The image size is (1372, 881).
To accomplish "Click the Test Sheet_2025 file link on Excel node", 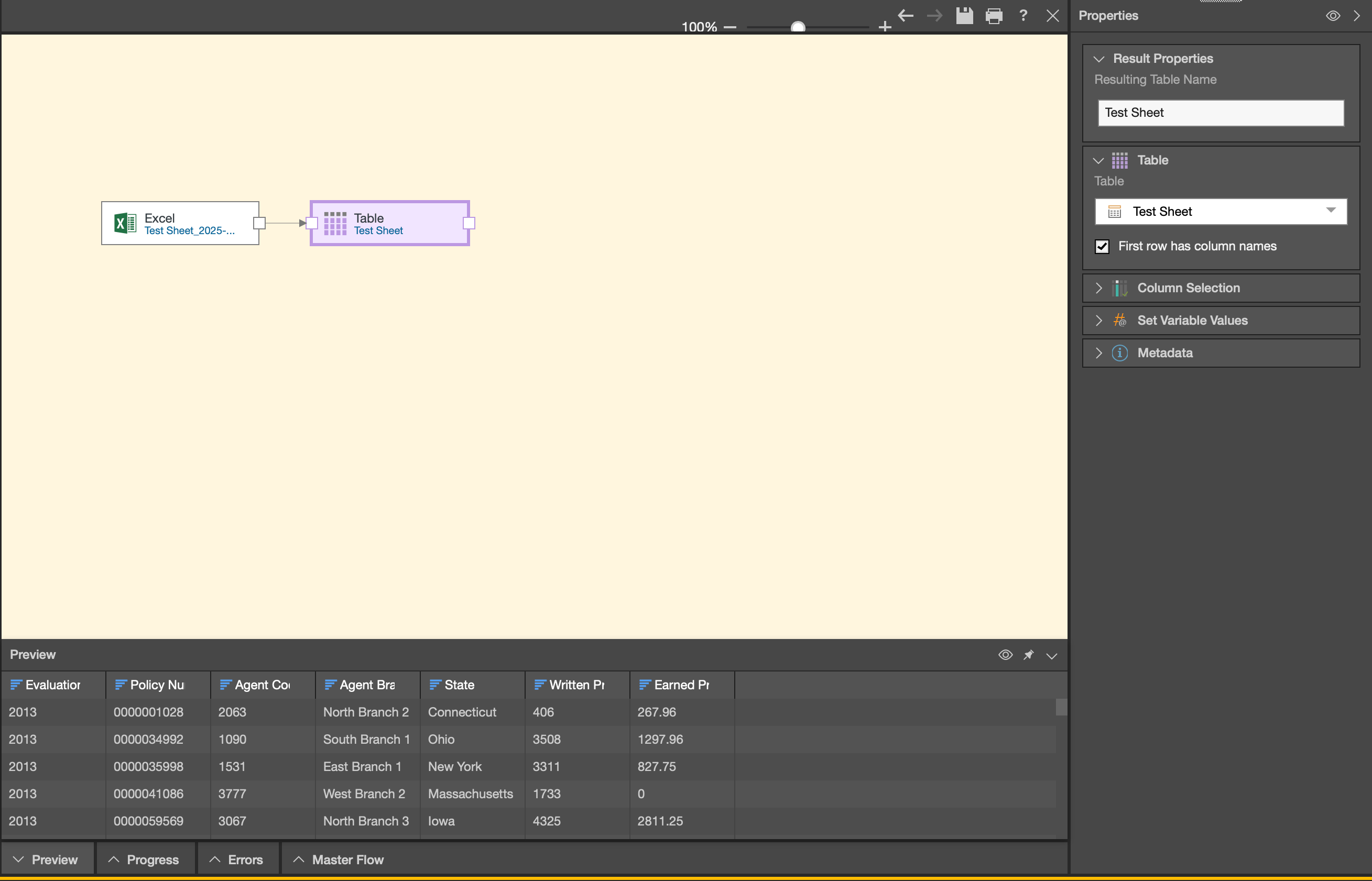I will tap(190, 230).
